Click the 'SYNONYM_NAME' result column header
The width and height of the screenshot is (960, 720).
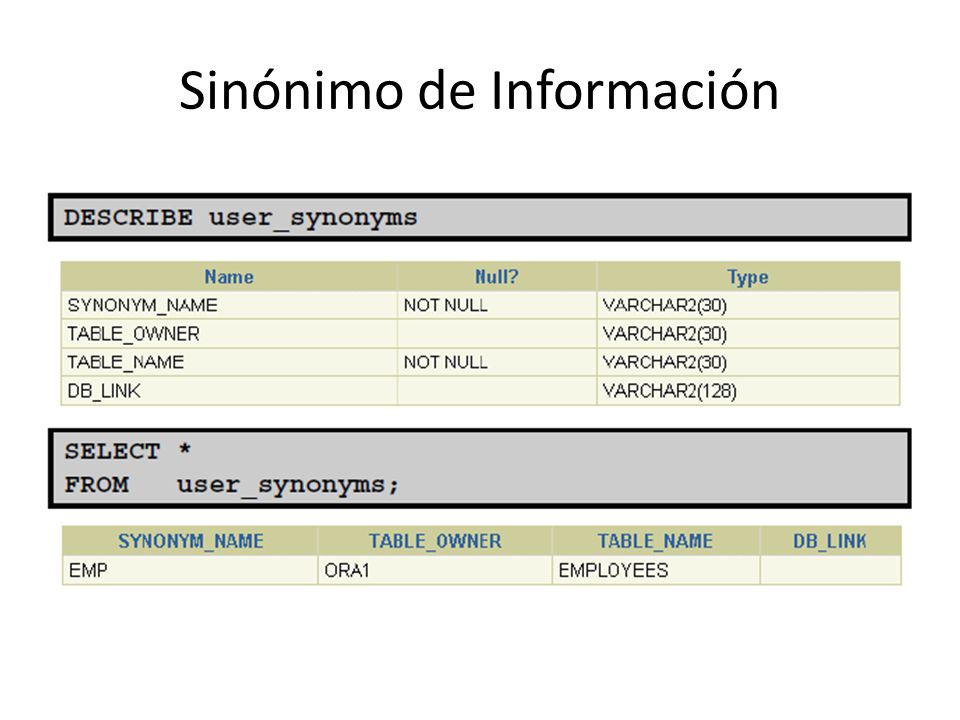190,541
